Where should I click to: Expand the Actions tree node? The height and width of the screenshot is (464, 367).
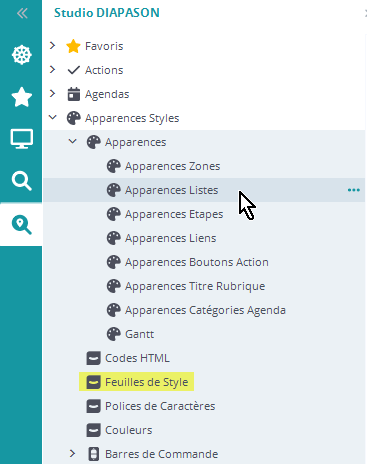click(x=52, y=69)
